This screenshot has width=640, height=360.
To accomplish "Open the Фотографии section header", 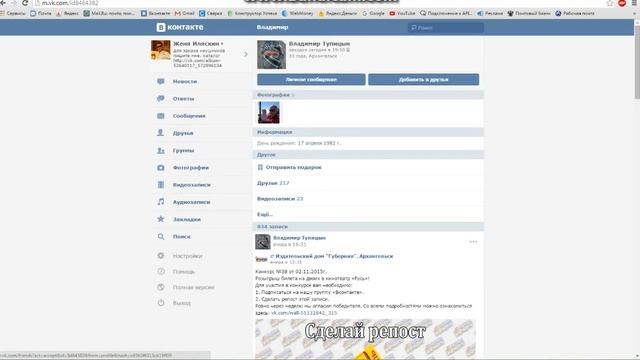I will coord(368,95).
